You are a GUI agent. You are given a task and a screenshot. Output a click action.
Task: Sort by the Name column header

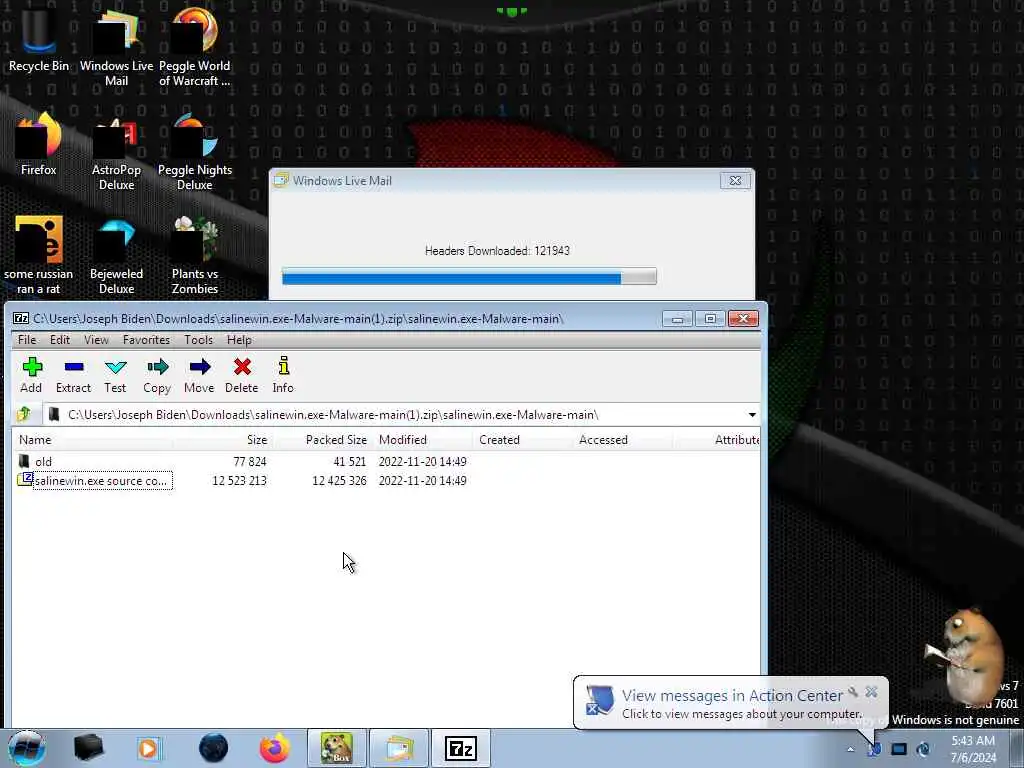91,440
